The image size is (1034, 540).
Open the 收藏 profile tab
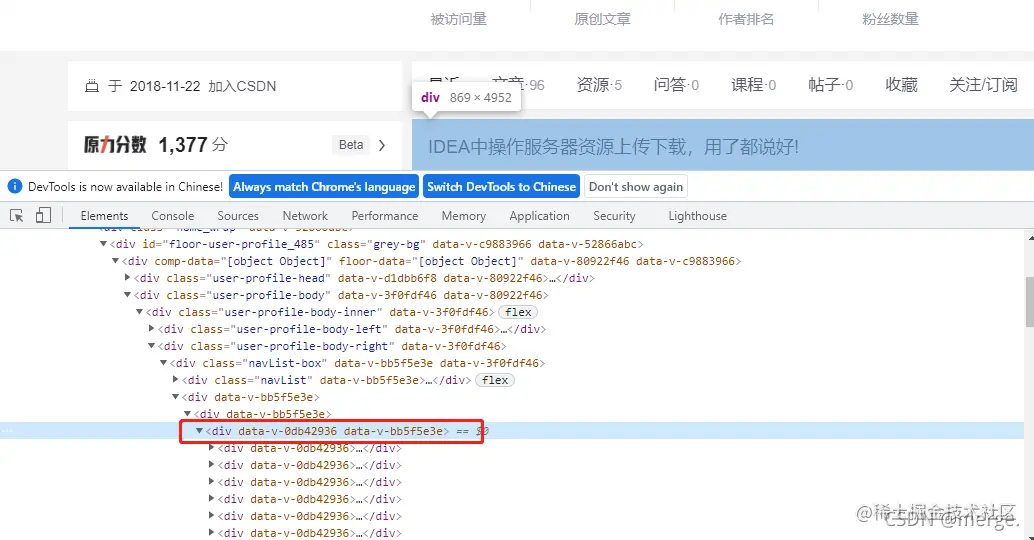(x=901, y=84)
